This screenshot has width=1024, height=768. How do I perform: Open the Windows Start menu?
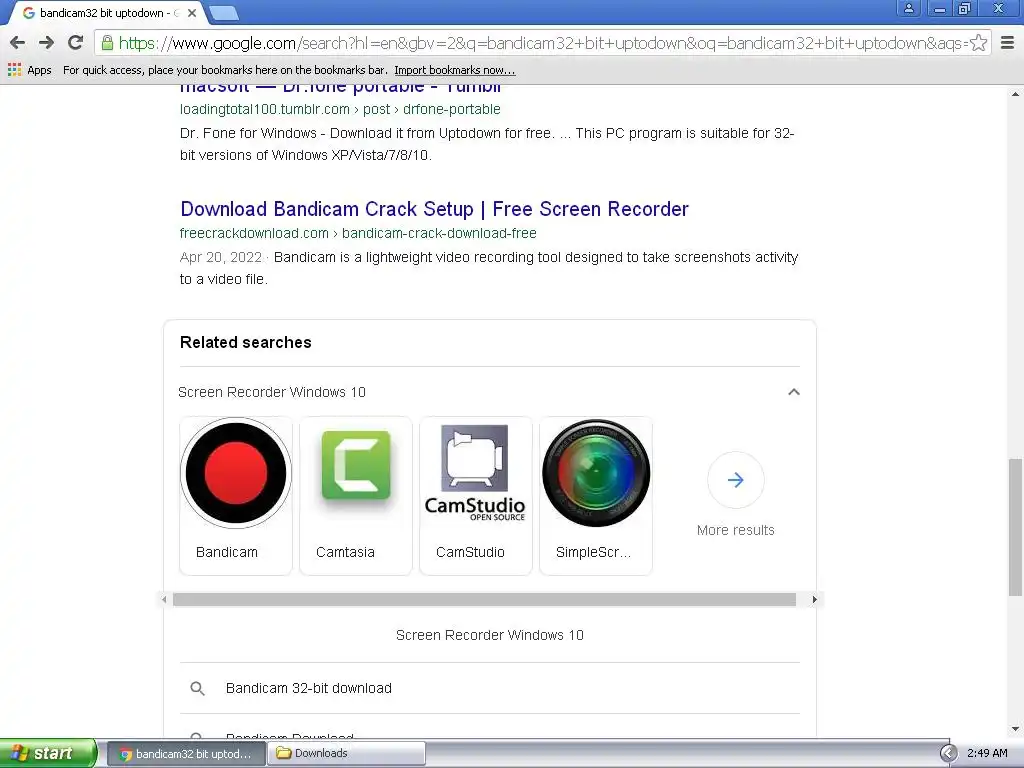pos(48,753)
